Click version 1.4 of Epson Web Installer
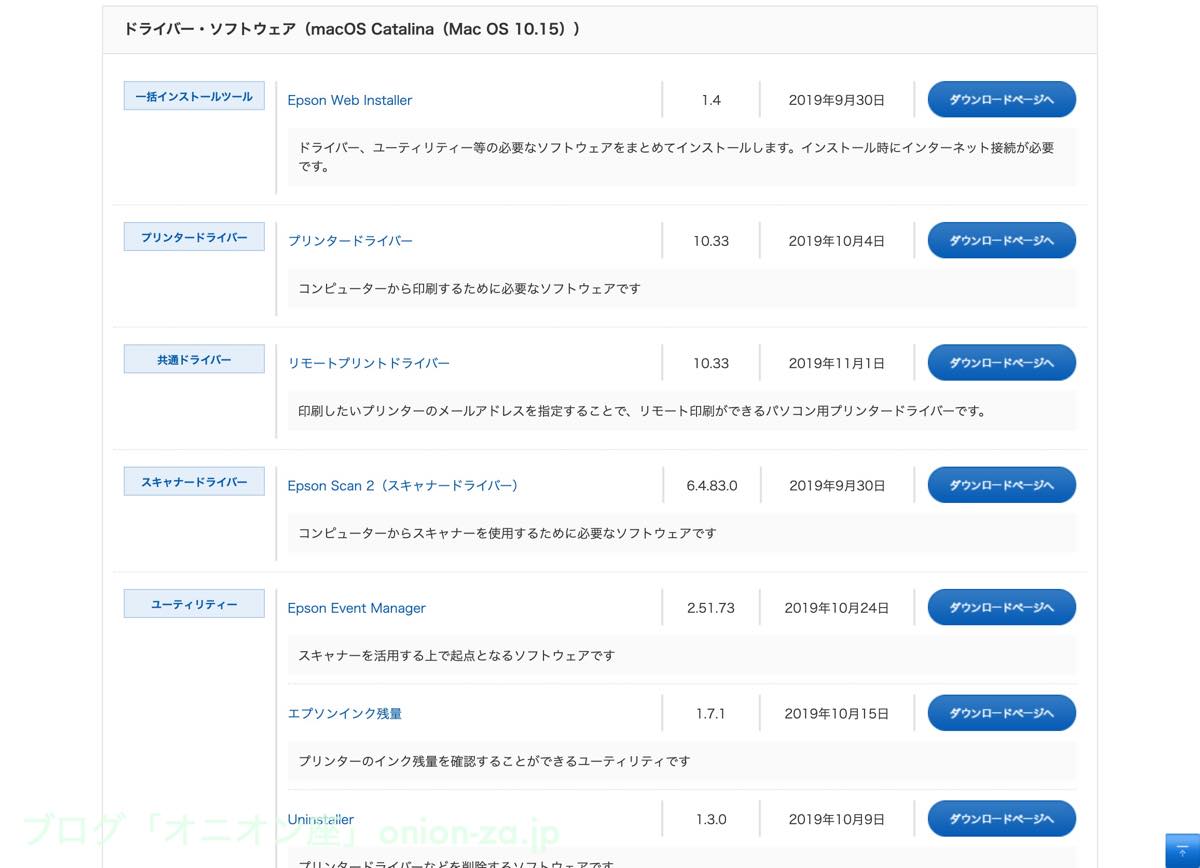The height and width of the screenshot is (868, 1200). (x=711, y=100)
